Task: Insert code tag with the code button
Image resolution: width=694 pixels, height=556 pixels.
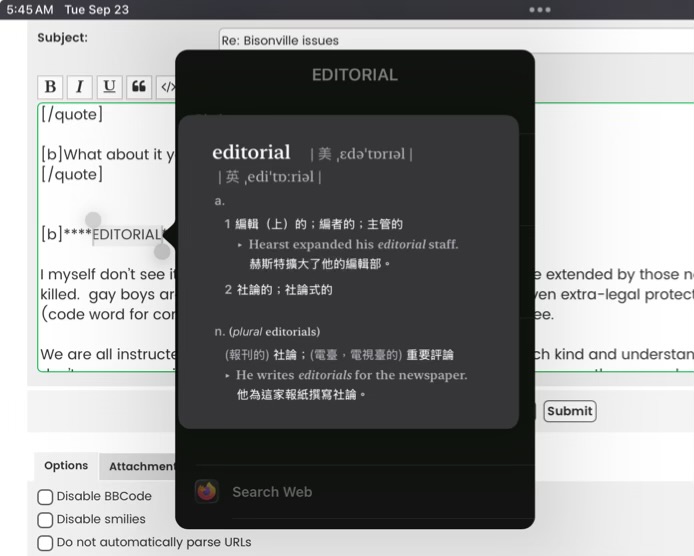Action: (167, 87)
